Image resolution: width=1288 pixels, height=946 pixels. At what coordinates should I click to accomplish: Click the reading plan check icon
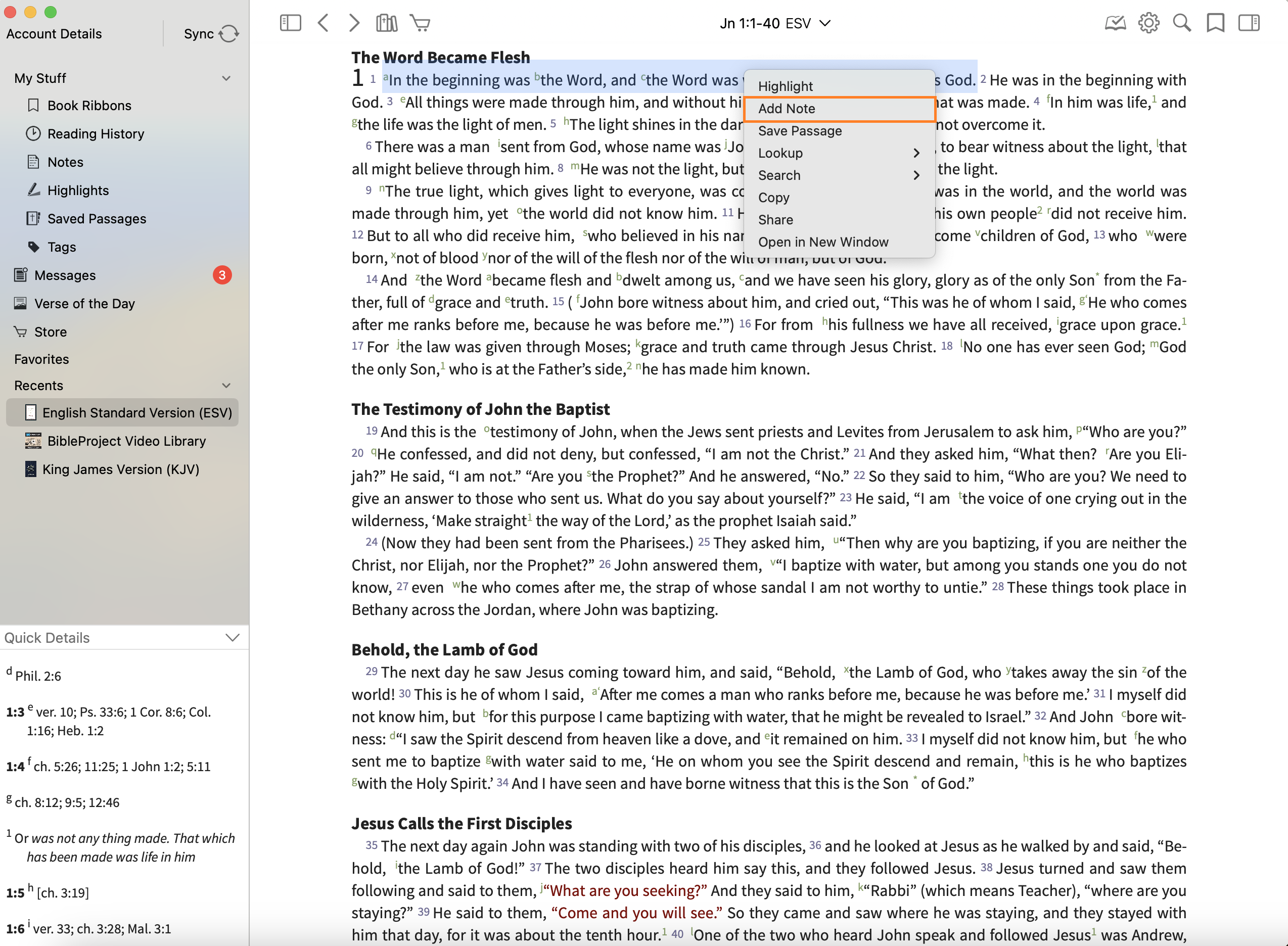point(1115,23)
